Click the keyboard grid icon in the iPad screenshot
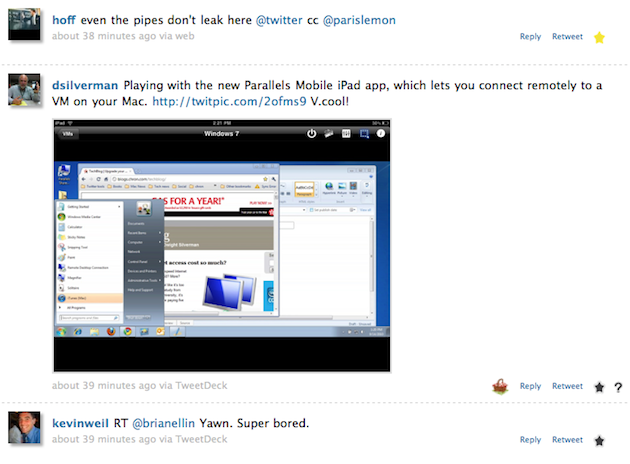The height and width of the screenshot is (464, 630). click(346, 133)
